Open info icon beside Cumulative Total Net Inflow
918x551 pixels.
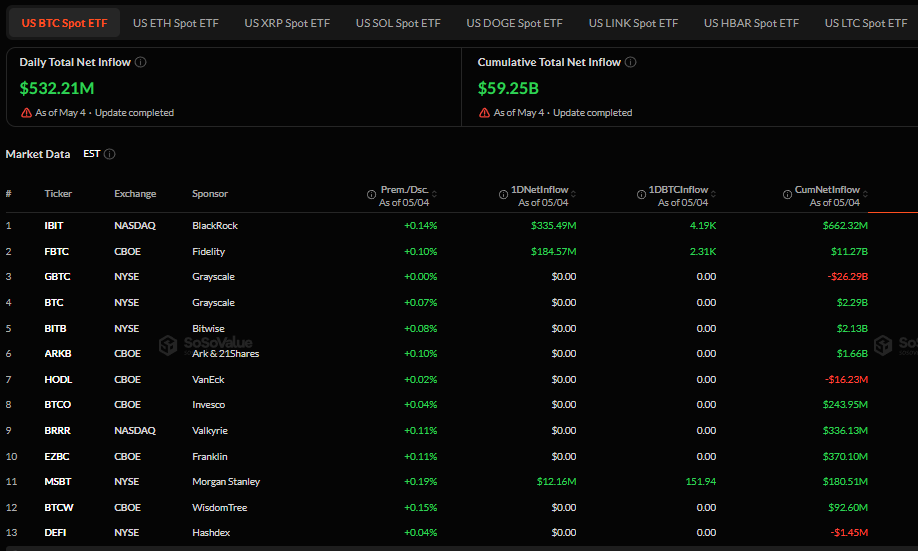click(x=631, y=62)
